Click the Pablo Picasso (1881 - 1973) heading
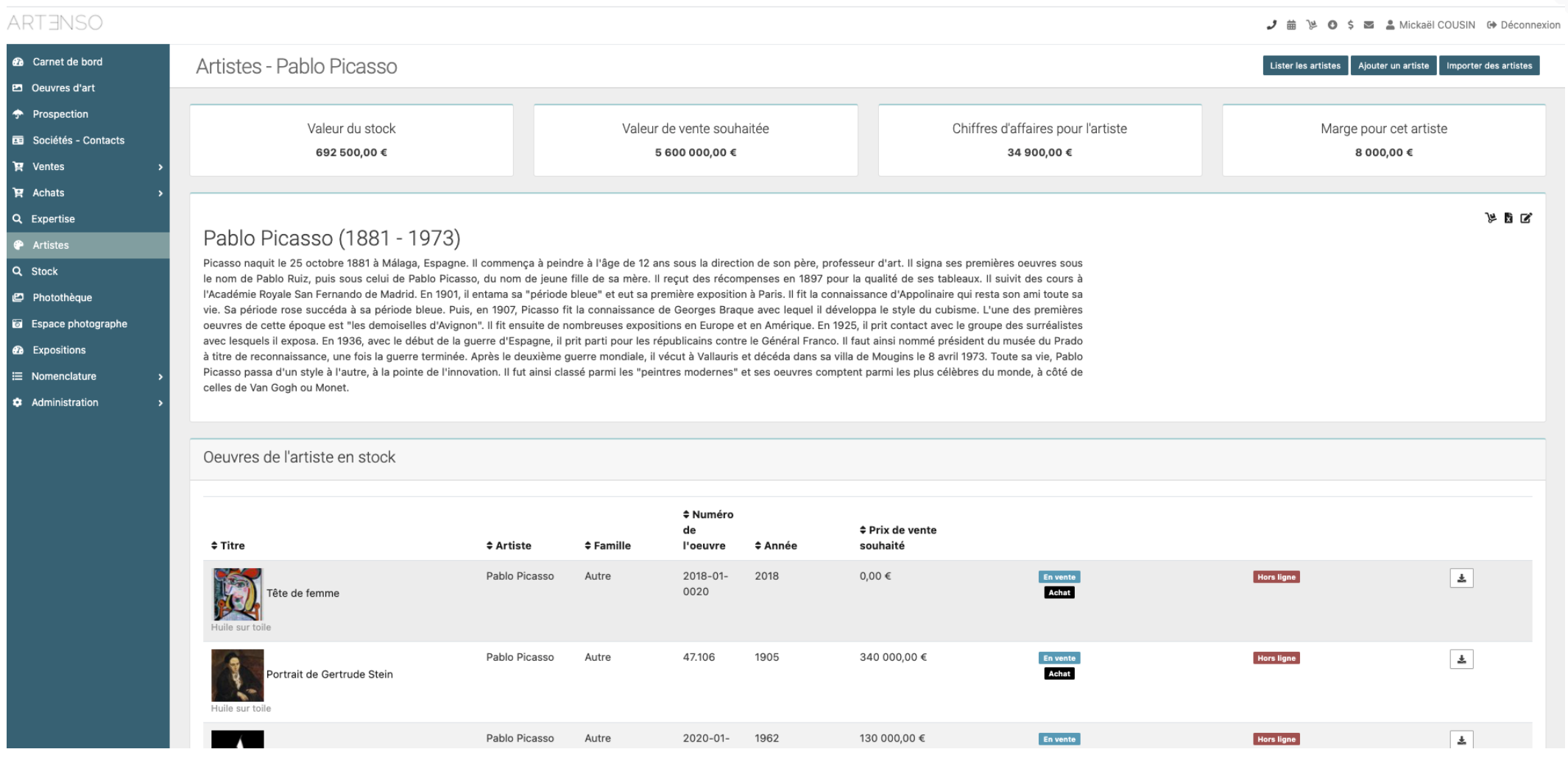Viewport: 1568px width, 777px height. [x=332, y=238]
